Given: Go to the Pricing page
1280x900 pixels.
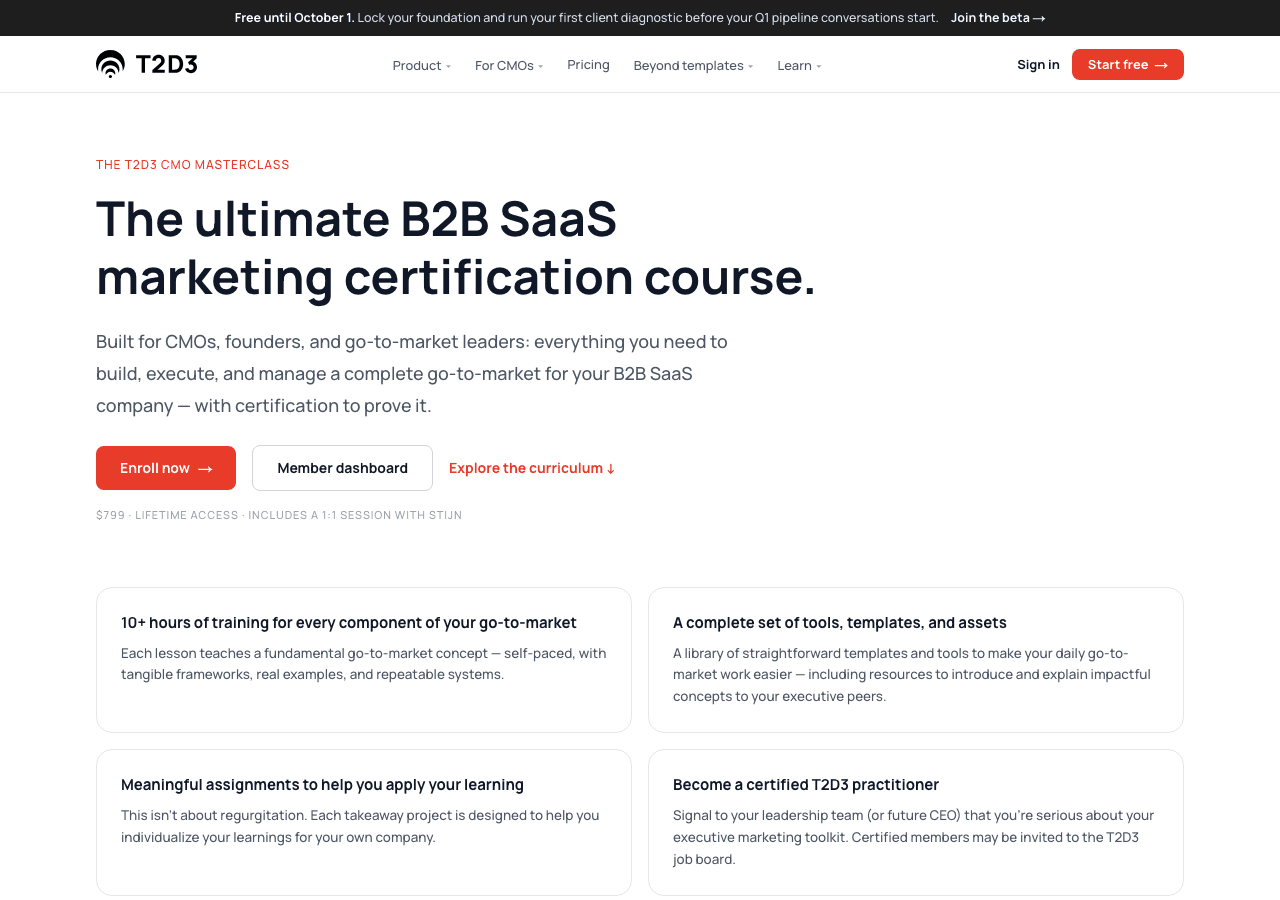Looking at the screenshot, I should pos(588,64).
